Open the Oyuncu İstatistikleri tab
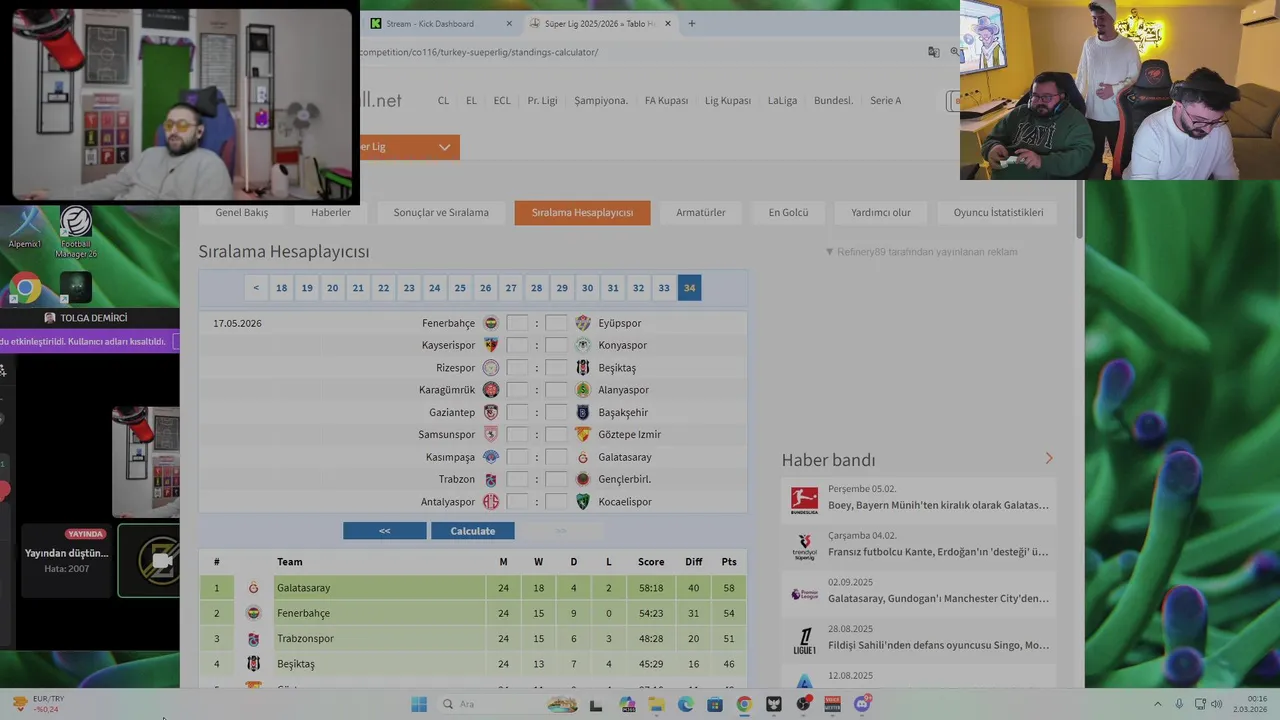The width and height of the screenshot is (1280, 720). point(998,212)
